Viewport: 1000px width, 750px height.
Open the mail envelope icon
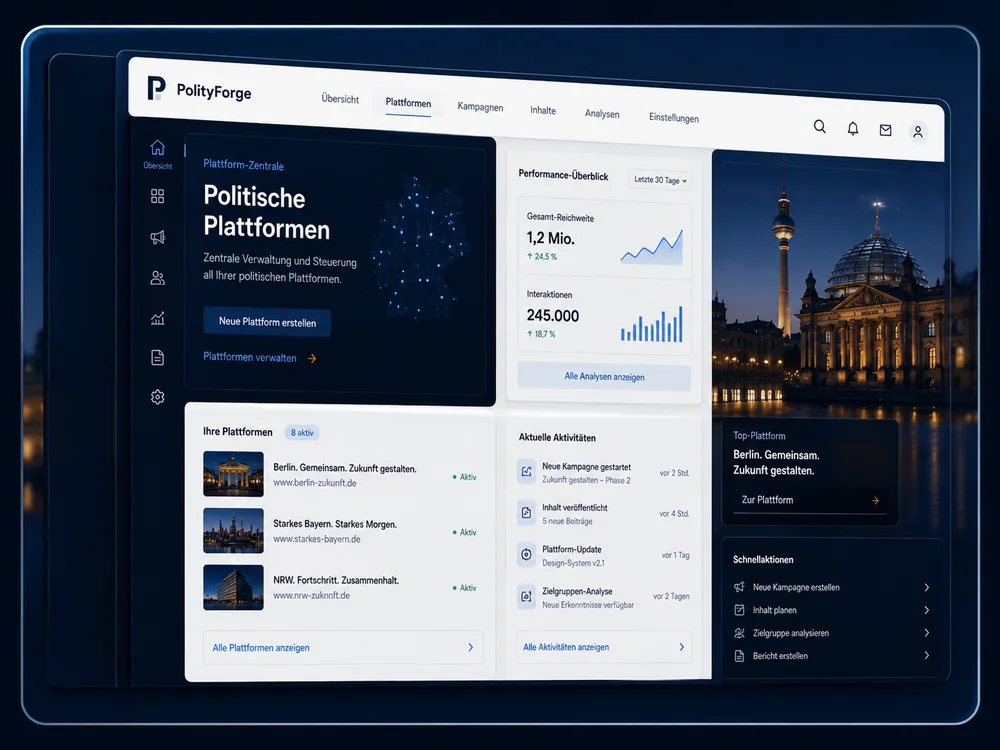pyautogui.click(x=885, y=130)
